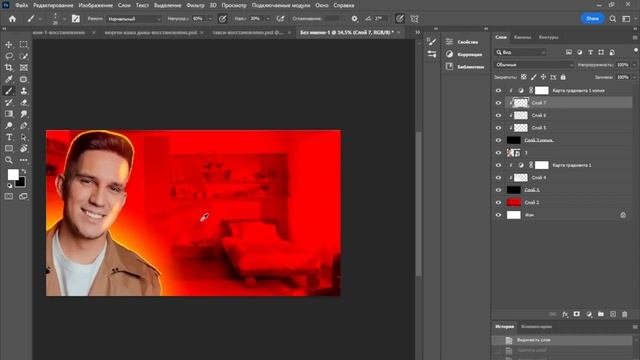
Task: Delete layer with trash icon
Action: pos(624,314)
